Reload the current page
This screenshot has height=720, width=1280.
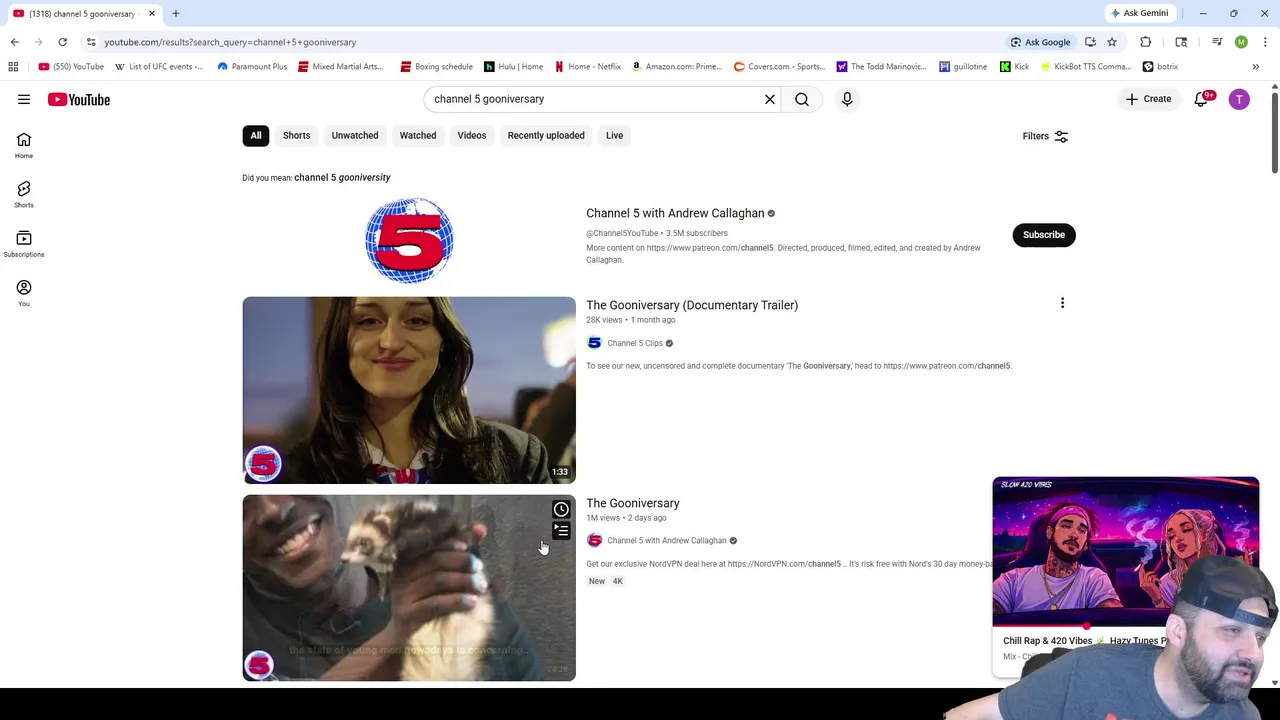[62, 42]
